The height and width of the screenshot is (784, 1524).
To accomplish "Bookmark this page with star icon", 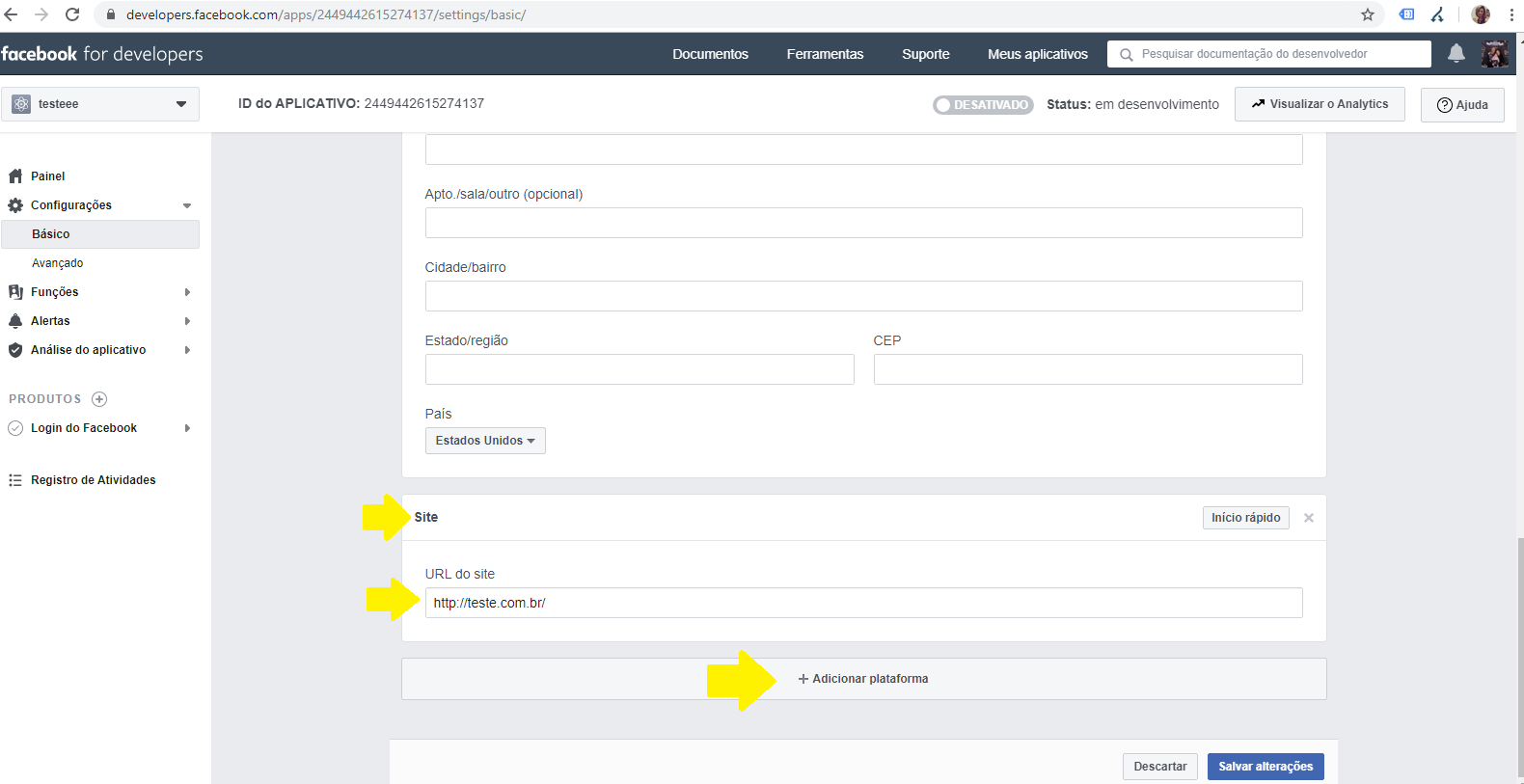I will [x=1368, y=14].
